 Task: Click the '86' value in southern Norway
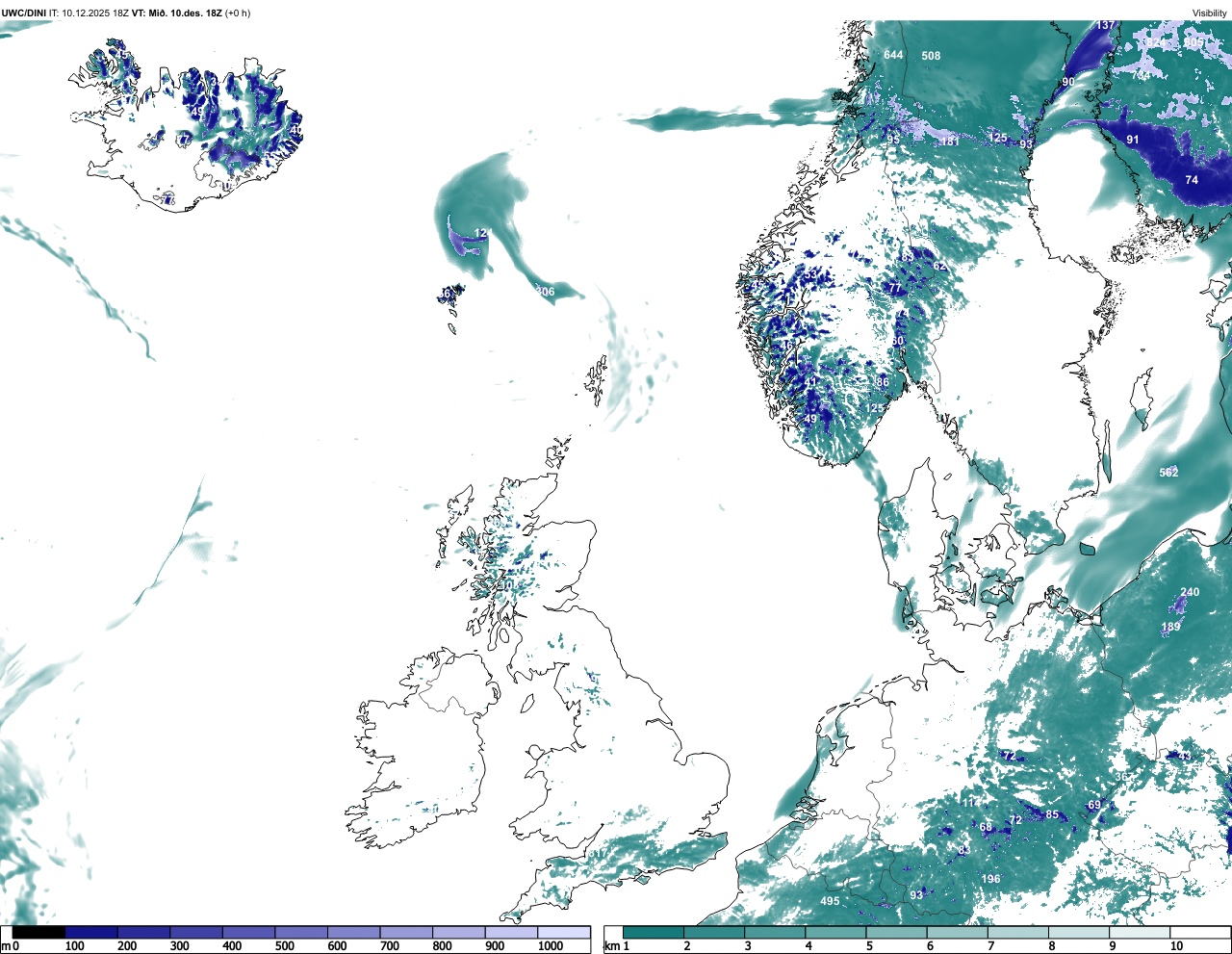[883, 382]
